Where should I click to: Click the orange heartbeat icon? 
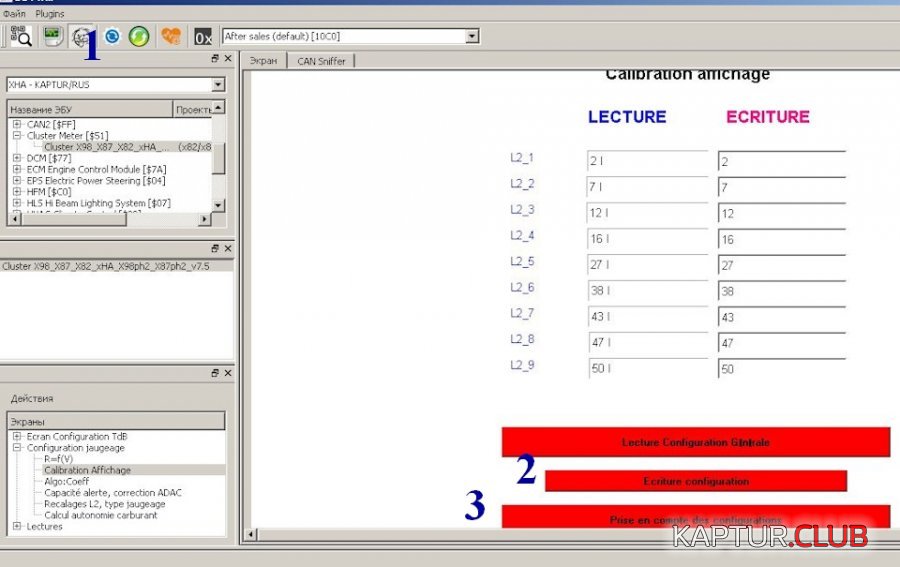click(x=171, y=36)
